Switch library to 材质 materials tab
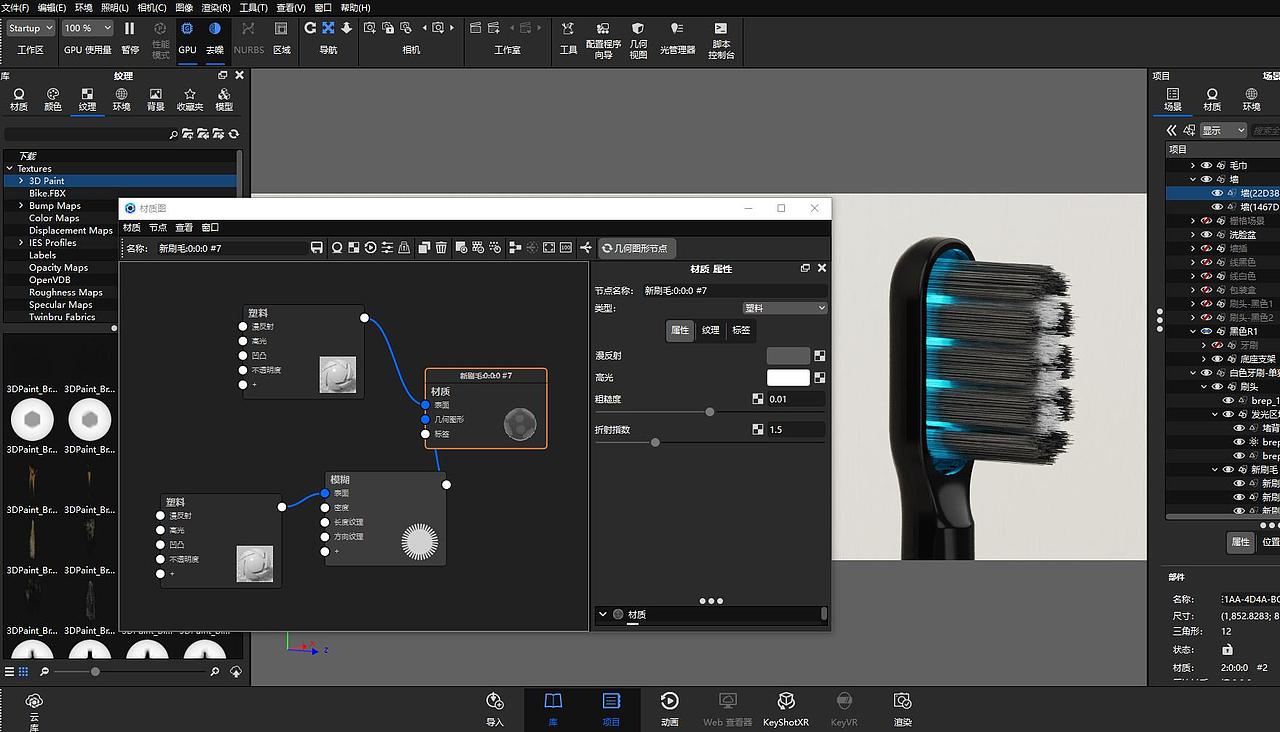The width and height of the screenshot is (1280, 732). 19,100
